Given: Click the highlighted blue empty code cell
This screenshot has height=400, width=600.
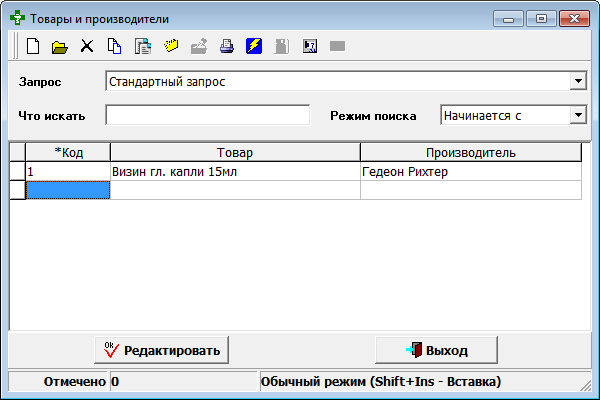Looking at the screenshot, I should tap(68, 190).
